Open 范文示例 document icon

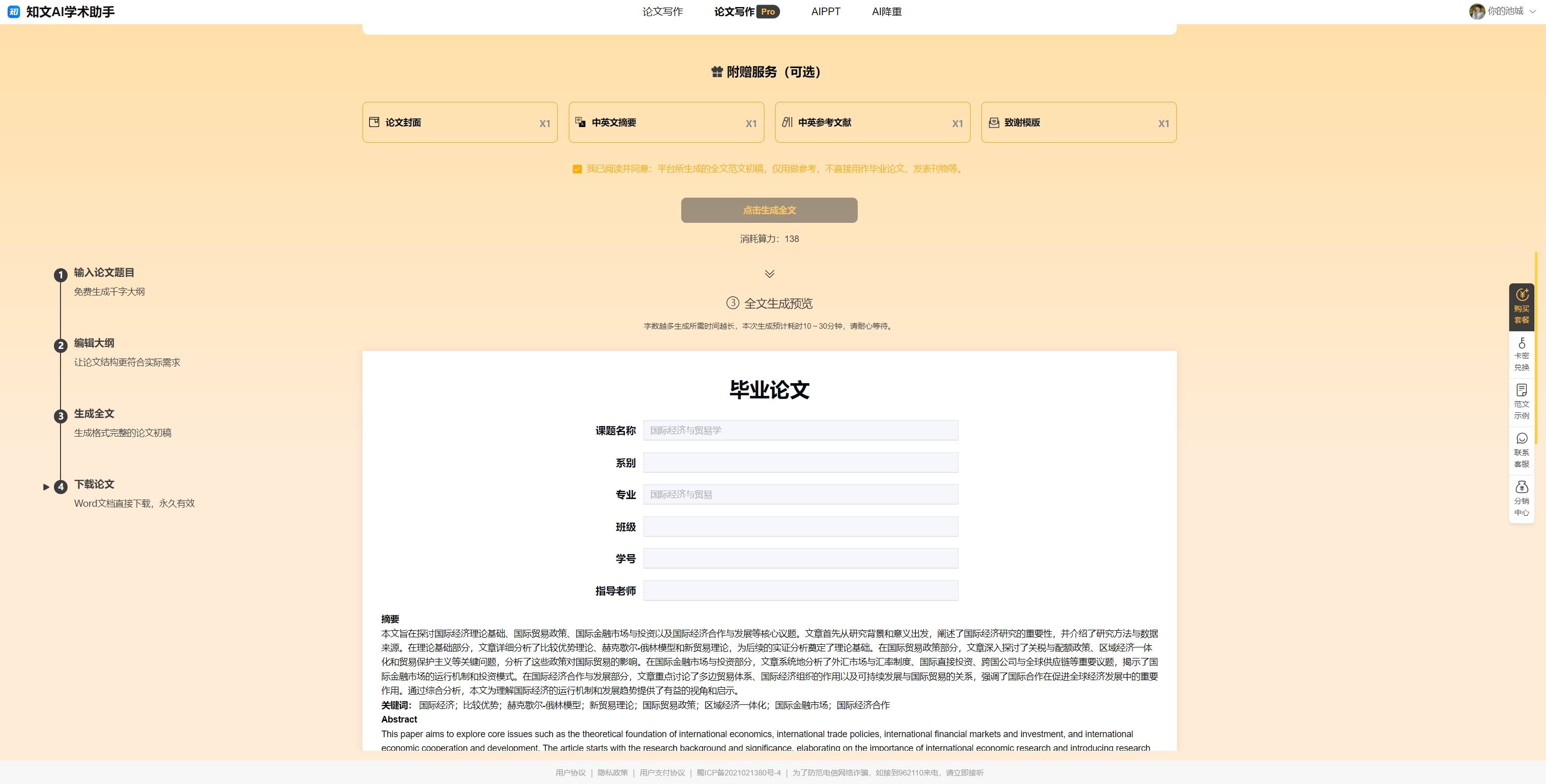[x=1521, y=390]
